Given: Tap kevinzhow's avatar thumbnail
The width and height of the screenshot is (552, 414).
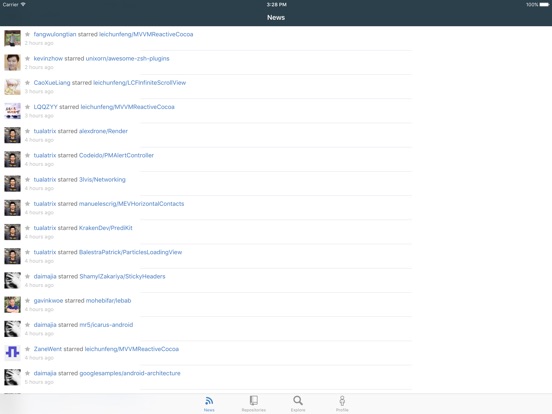Looking at the screenshot, I should coord(12,63).
